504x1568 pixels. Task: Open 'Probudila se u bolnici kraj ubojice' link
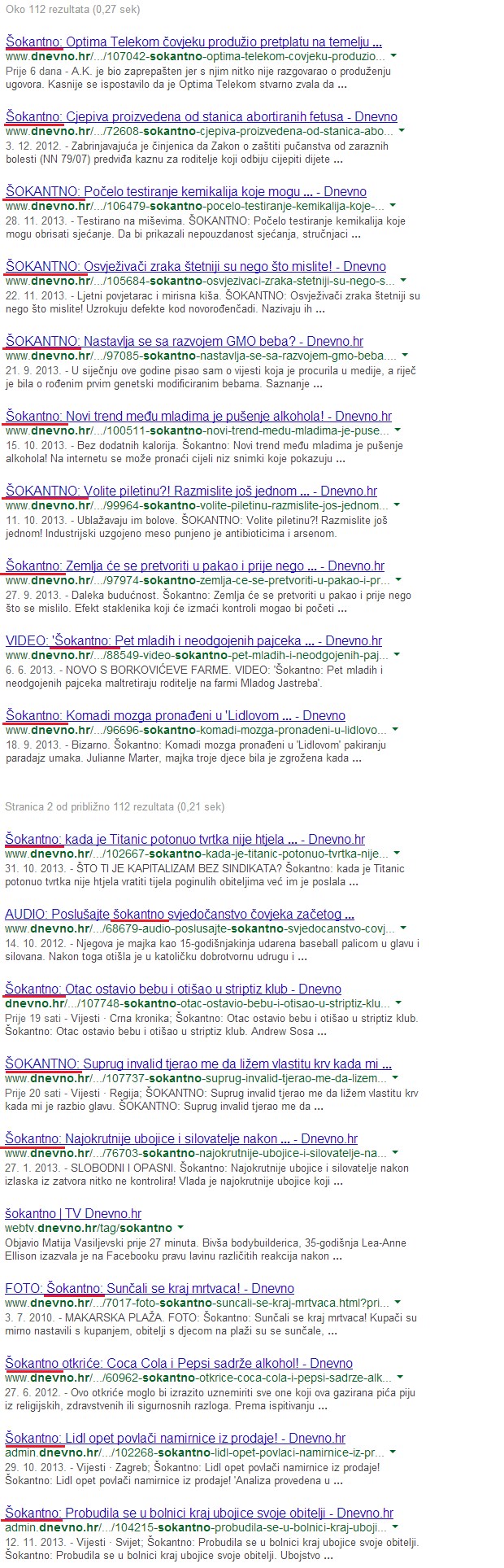pyautogui.click(x=199, y=1513)
